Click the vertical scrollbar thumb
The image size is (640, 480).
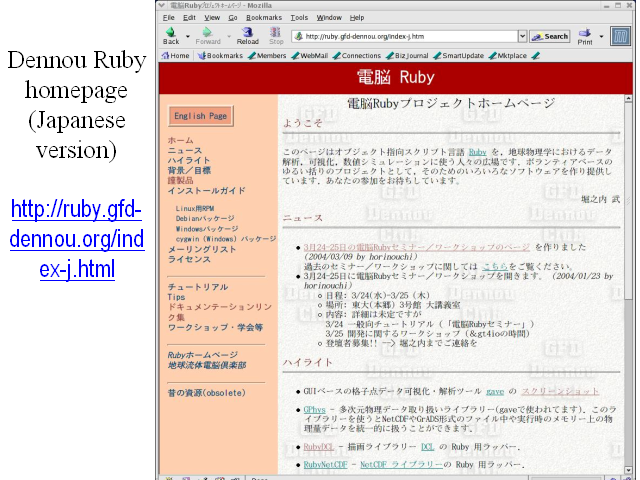click(628, 202)
